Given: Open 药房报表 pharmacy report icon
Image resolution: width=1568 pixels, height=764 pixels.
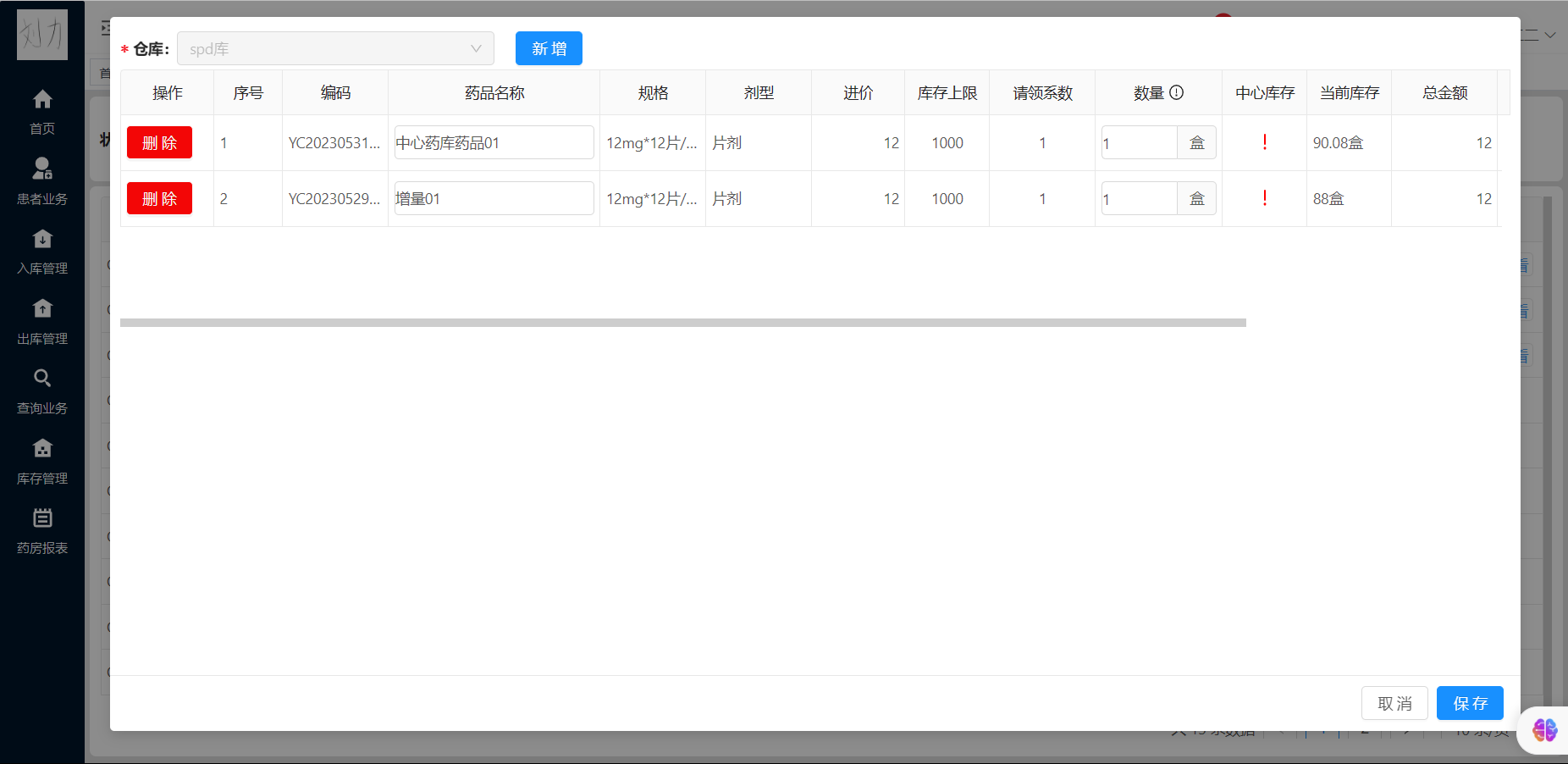Looking at the screenshot, I should [x=42, y=518].
